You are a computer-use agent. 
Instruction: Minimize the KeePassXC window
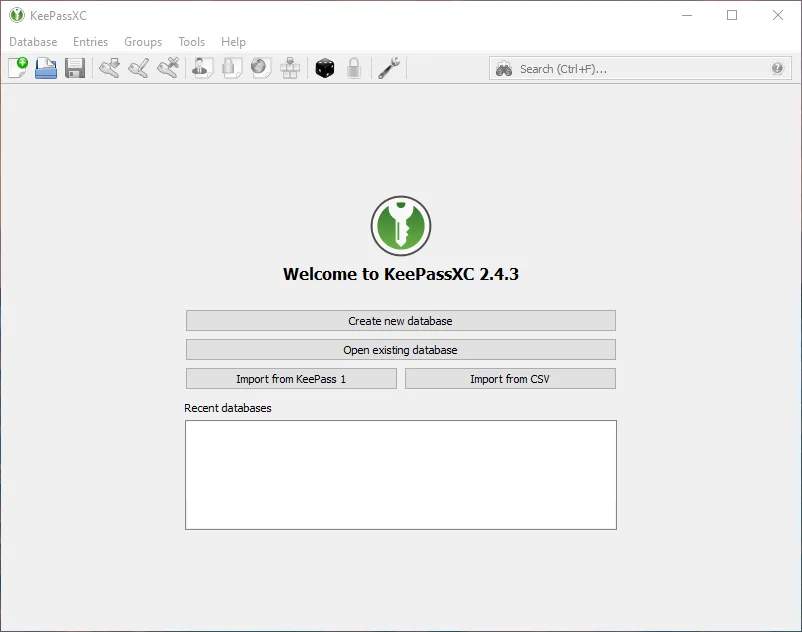point(687,15)
